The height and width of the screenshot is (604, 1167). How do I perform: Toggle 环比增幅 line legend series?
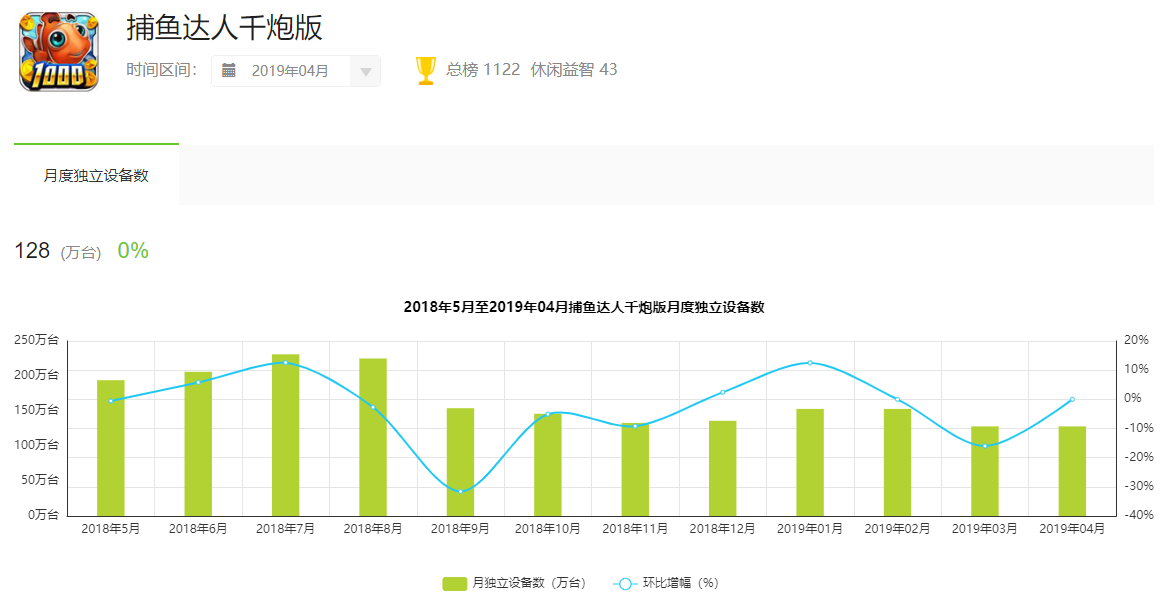[680, 583]
